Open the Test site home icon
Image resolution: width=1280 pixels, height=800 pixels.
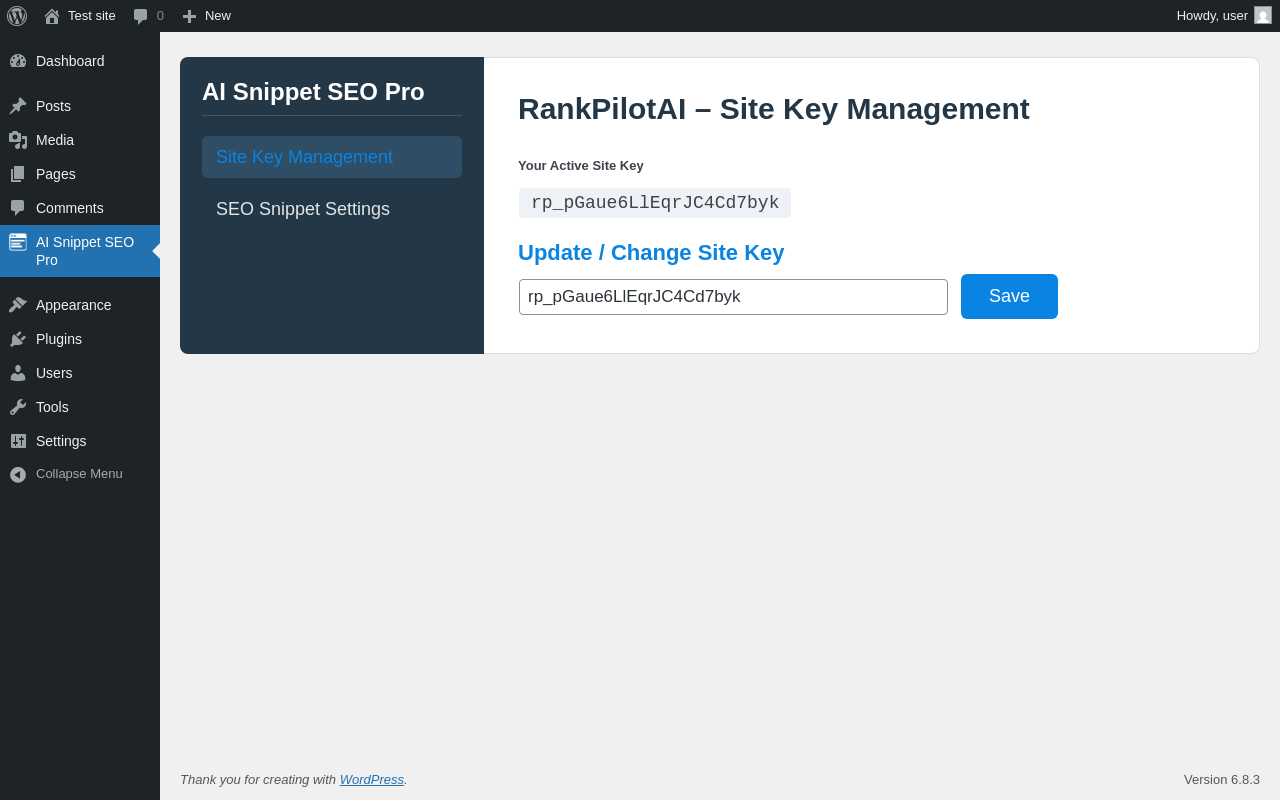click(x=52, y=16)
